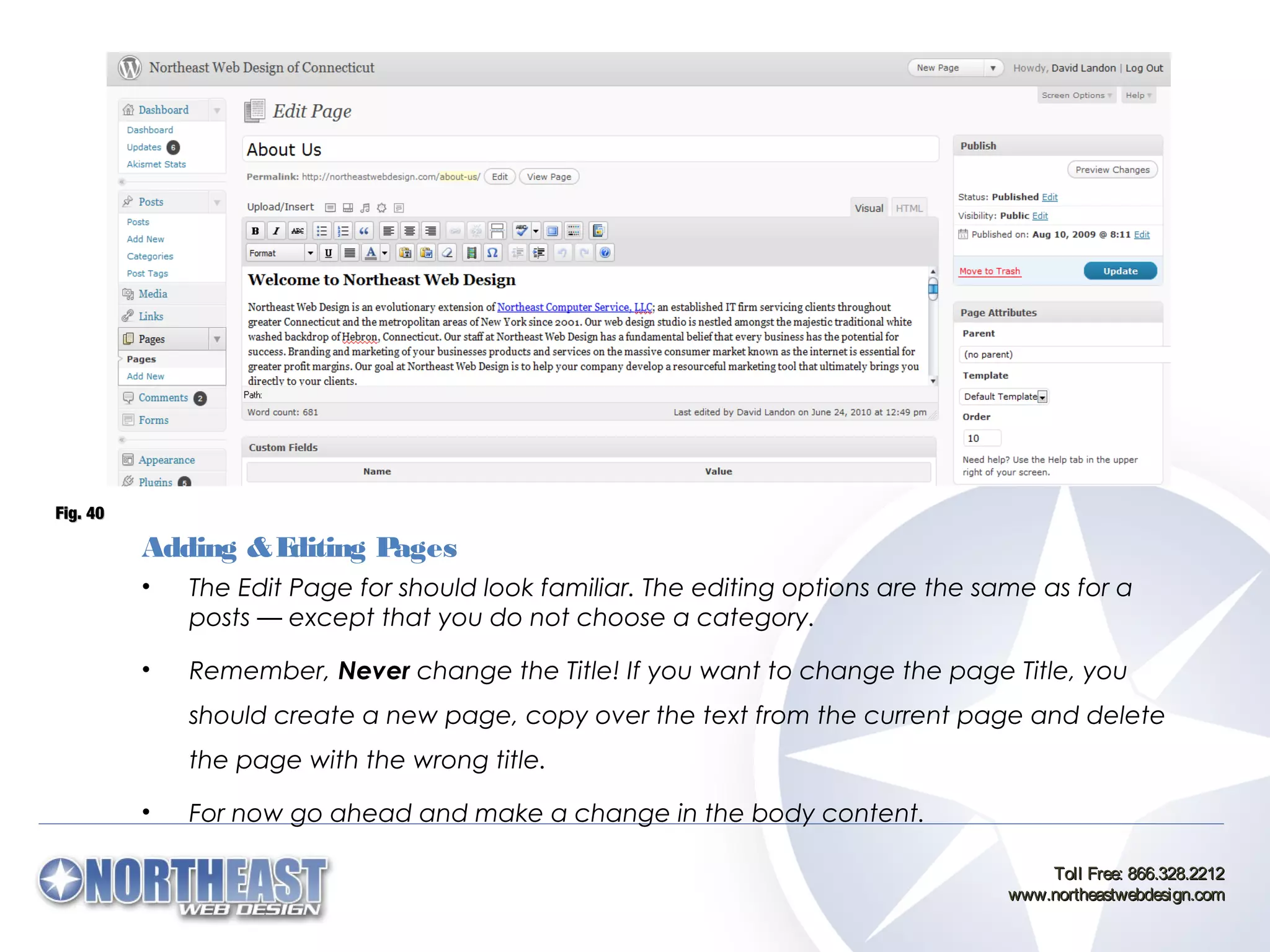Open Akismet Stats under Dashboard
This screenshot has height=952, width=1270.
[x=156, y=164]
